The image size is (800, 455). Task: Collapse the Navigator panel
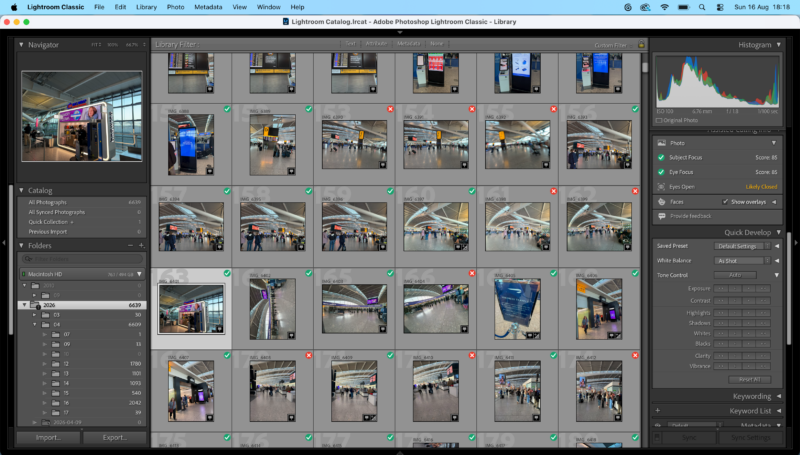coord(21,45)
